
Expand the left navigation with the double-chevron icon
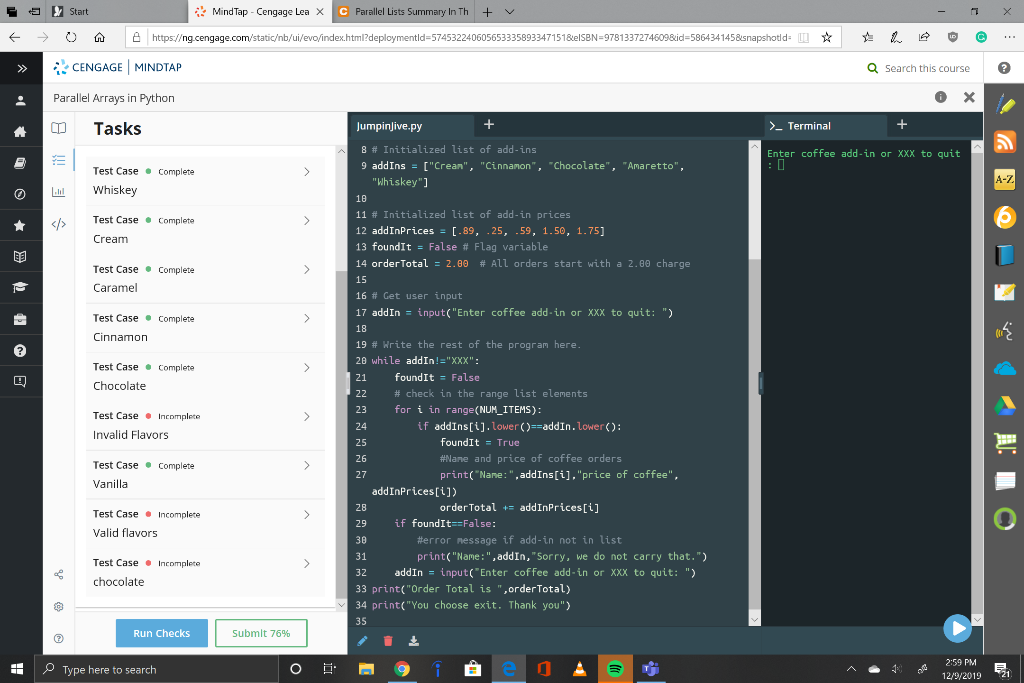22,68
